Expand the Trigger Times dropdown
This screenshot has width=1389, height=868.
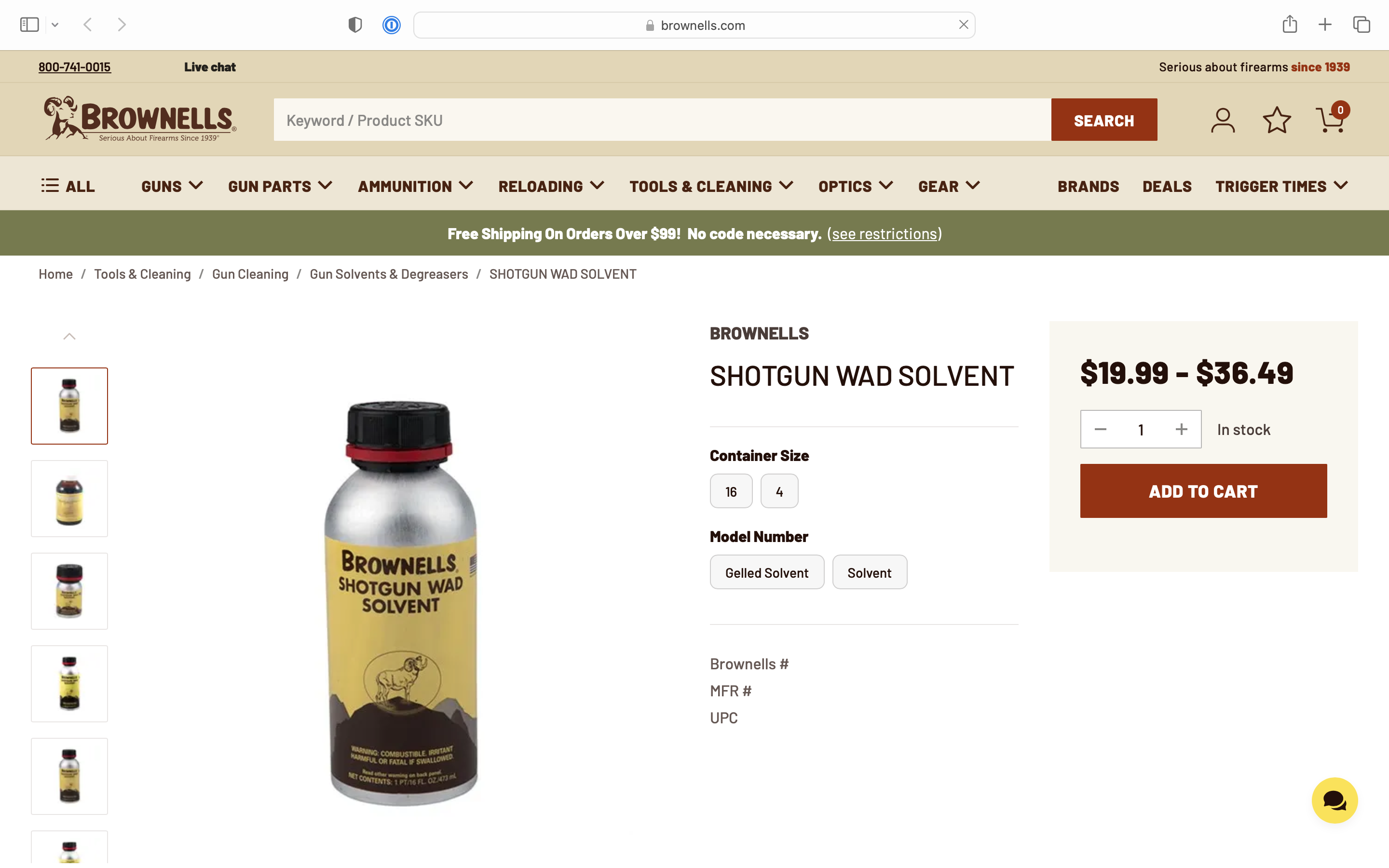(1281, 186)
